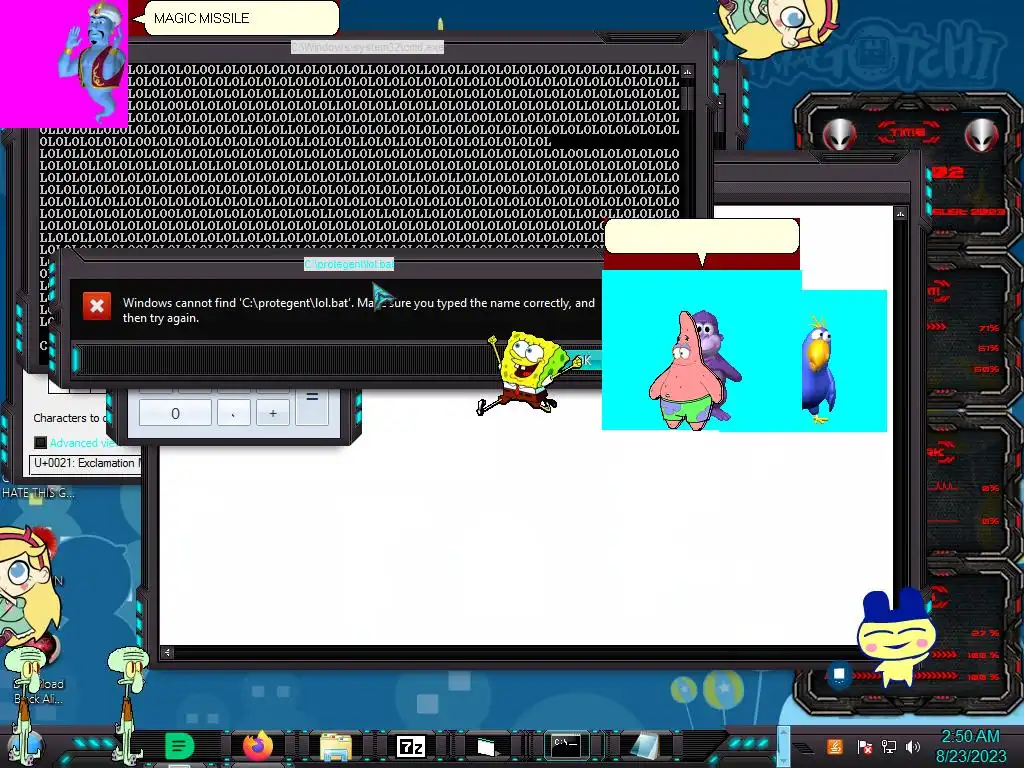Image resolution: width=1024 pixels, height=768 pixels.
Task: Click the Patrick Star desktop character
Action: [682, 376]
